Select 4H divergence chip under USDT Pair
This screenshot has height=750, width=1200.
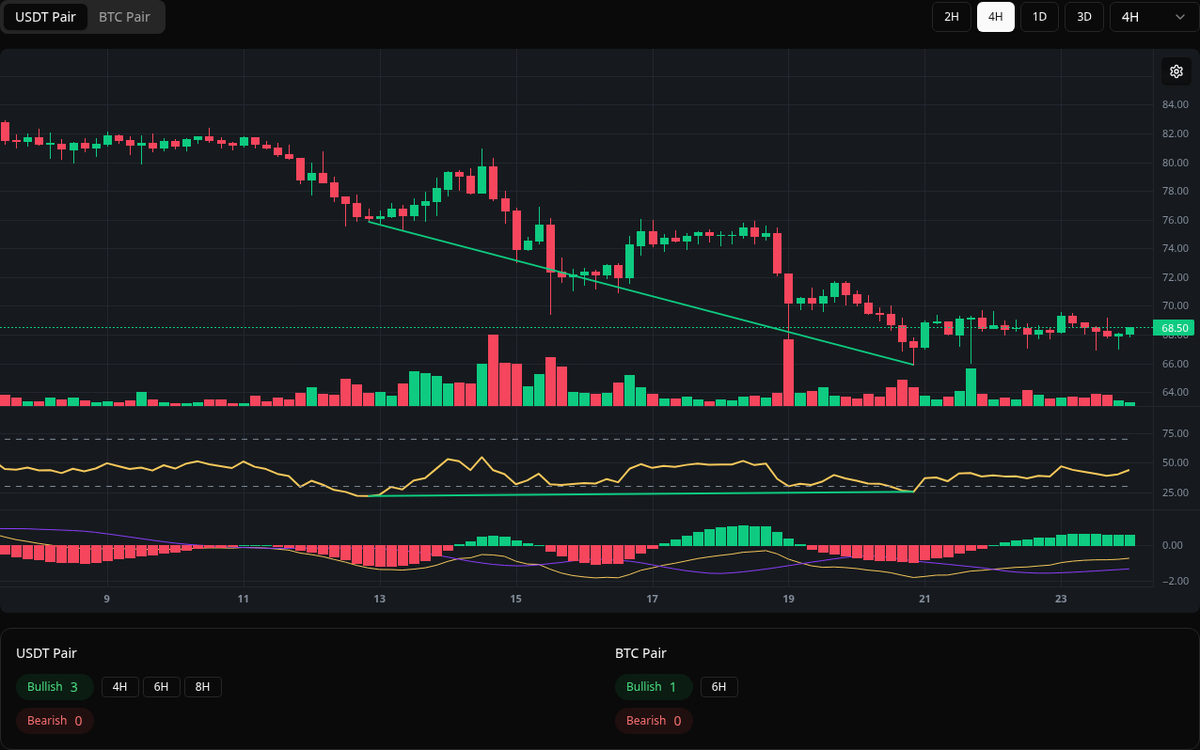point(120,687)
